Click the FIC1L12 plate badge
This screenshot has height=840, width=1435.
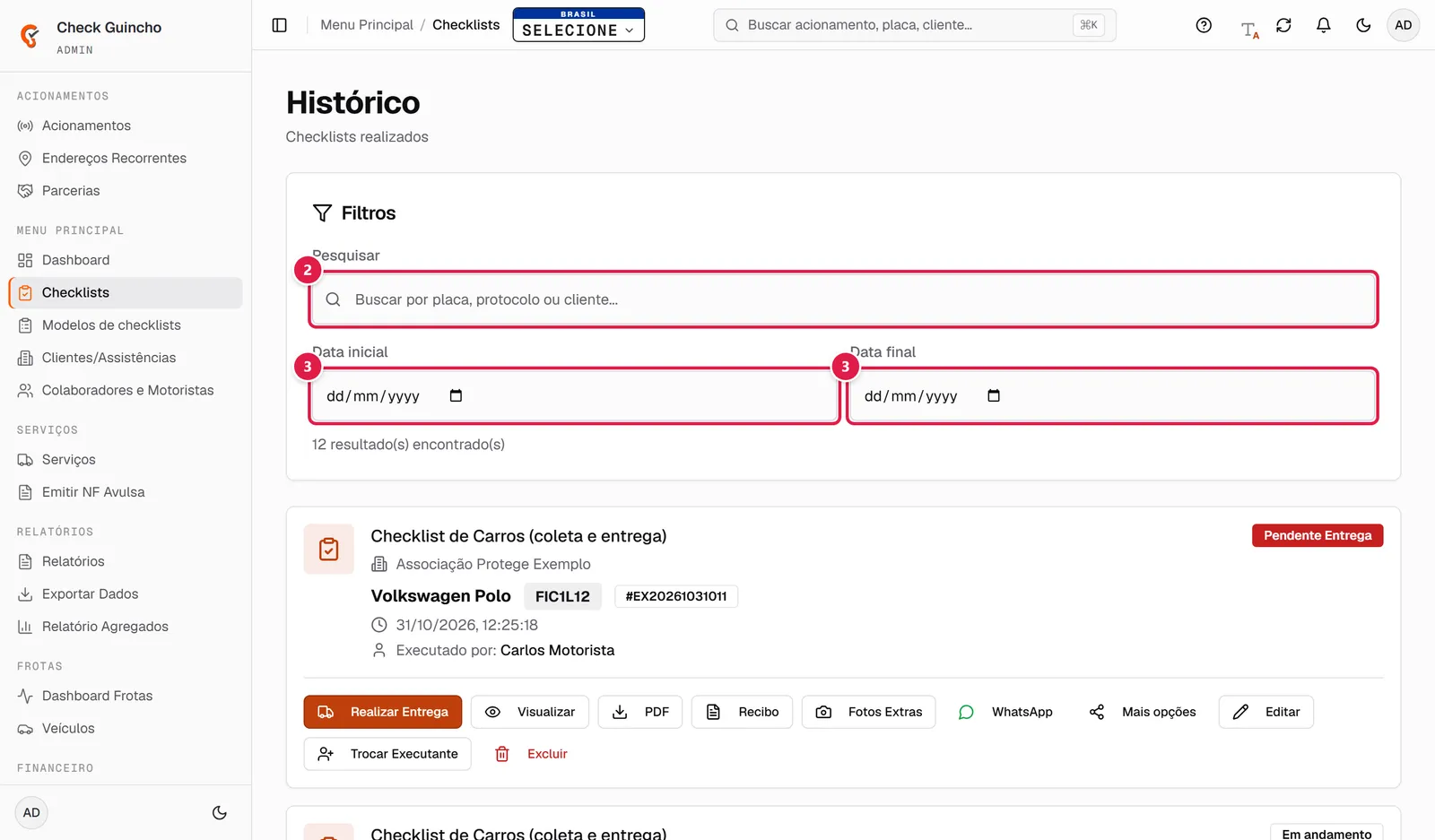[x=562, y=596]
